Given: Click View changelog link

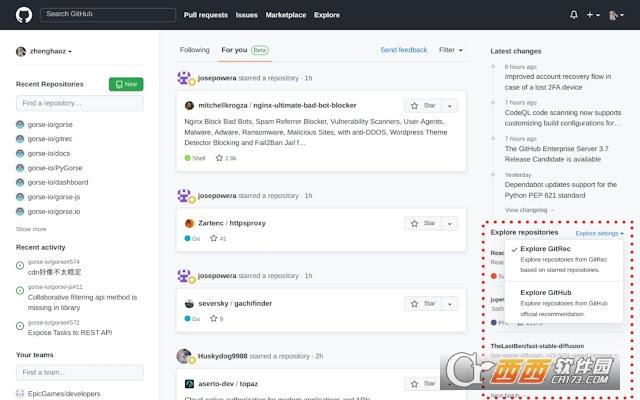Looking at the screenshot, I should pyautogui.click(x=529, y=210).
